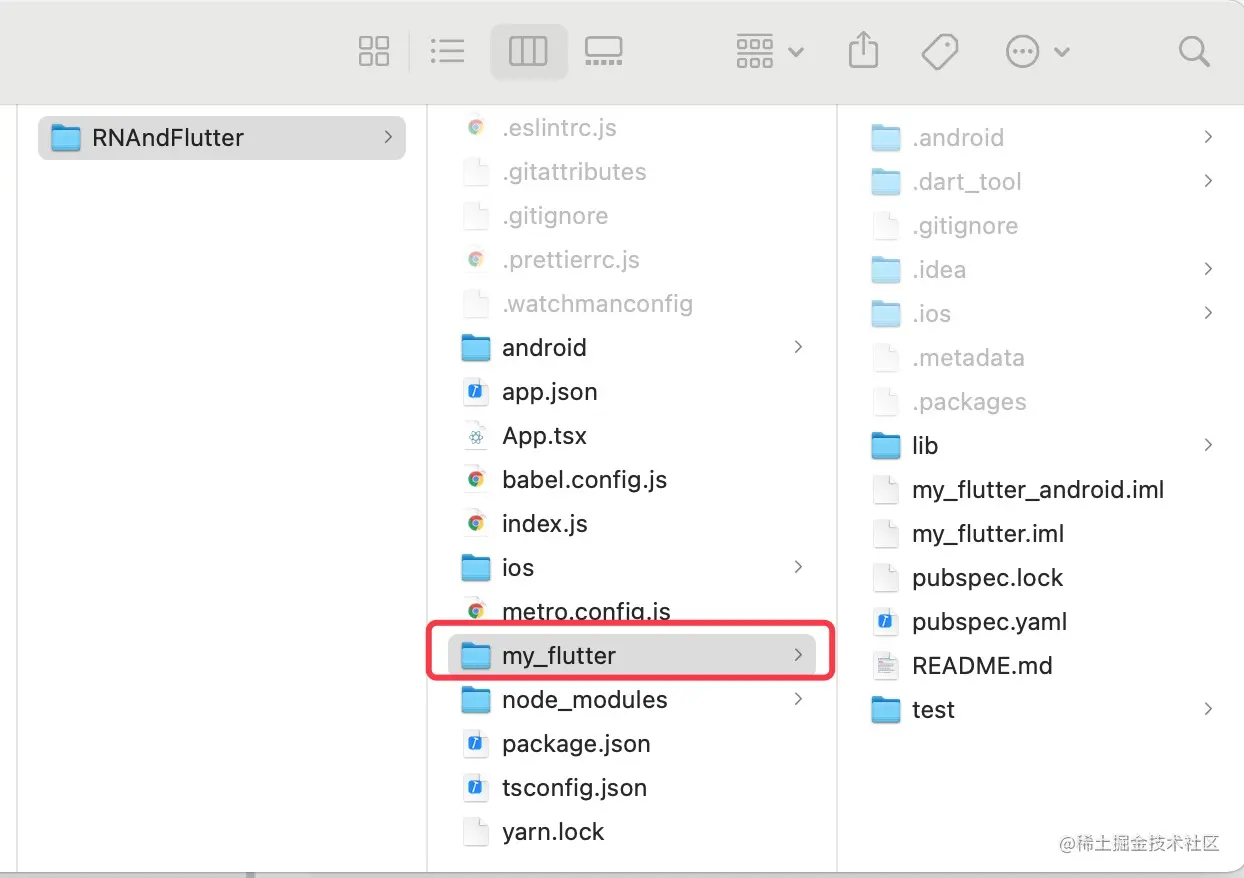Click the package.json file icon
1244x878 pixels.
pyautogui.click(x=476, y=744)
